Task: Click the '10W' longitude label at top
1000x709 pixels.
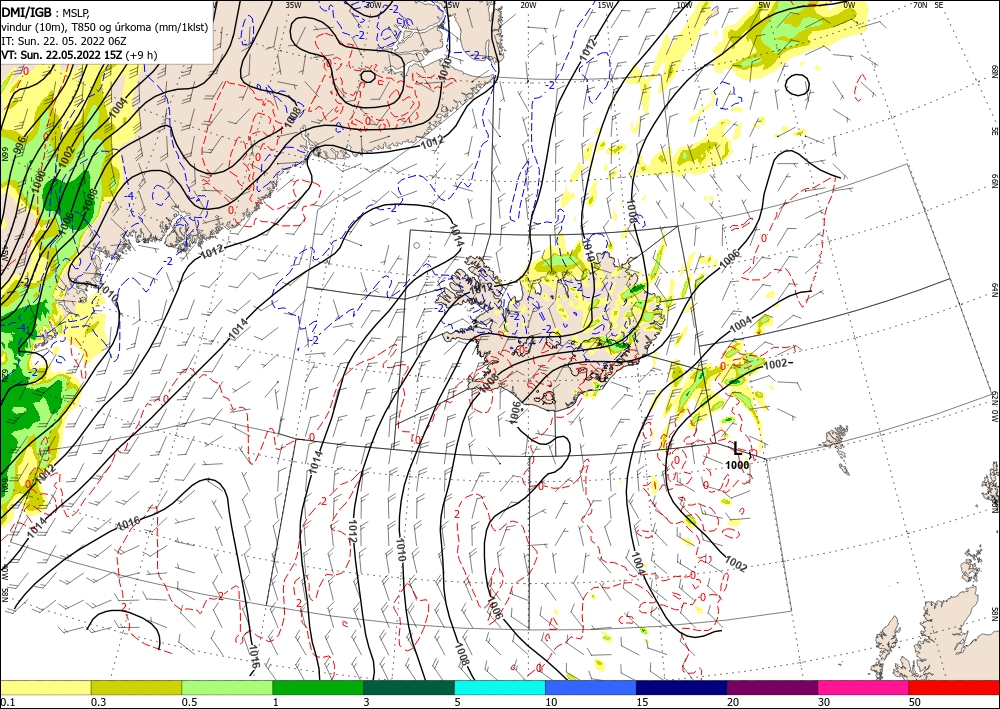Action: (684, 5)
